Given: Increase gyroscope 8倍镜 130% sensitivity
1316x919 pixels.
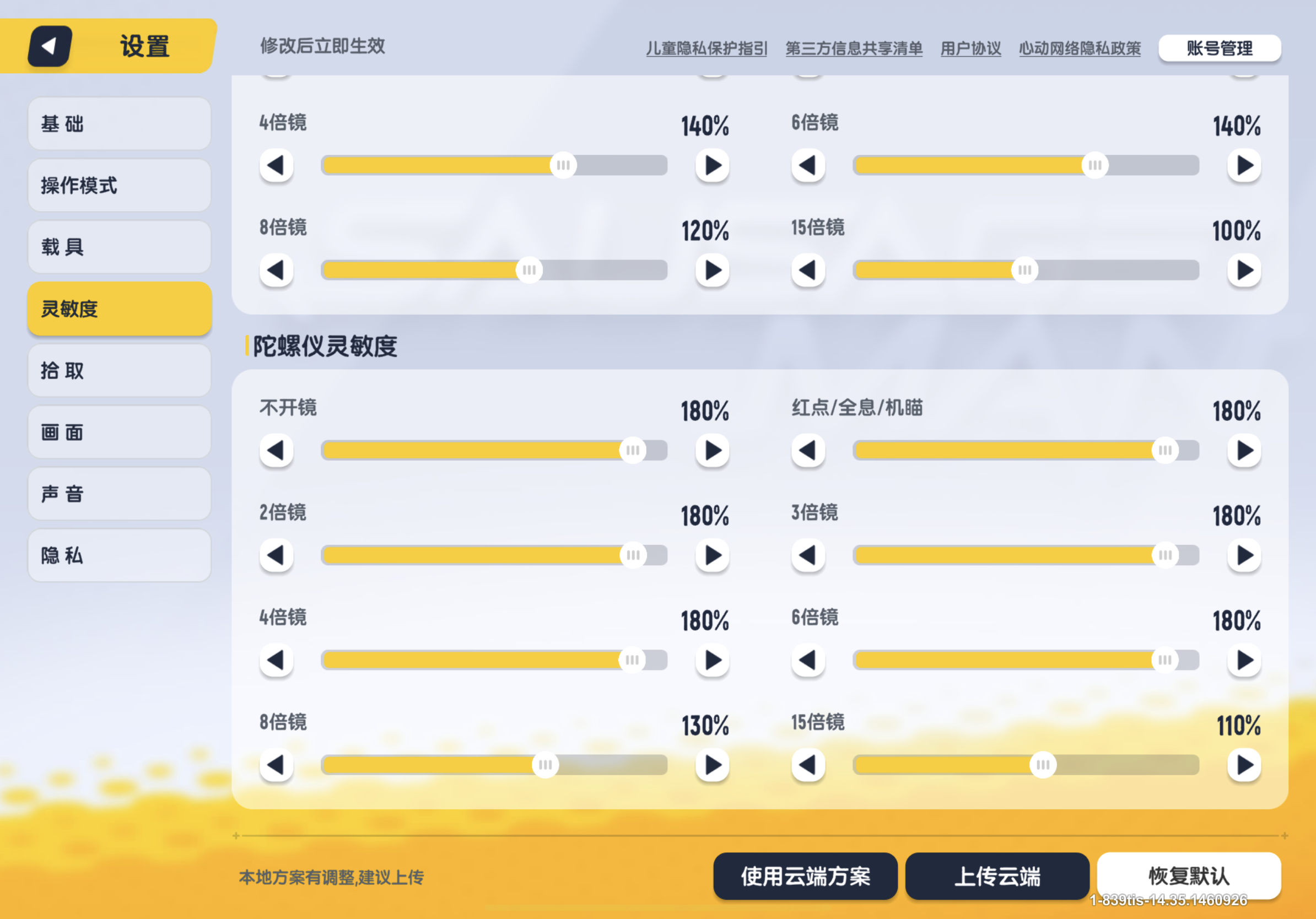Looking at the screenshot, I should click(713, 765).
